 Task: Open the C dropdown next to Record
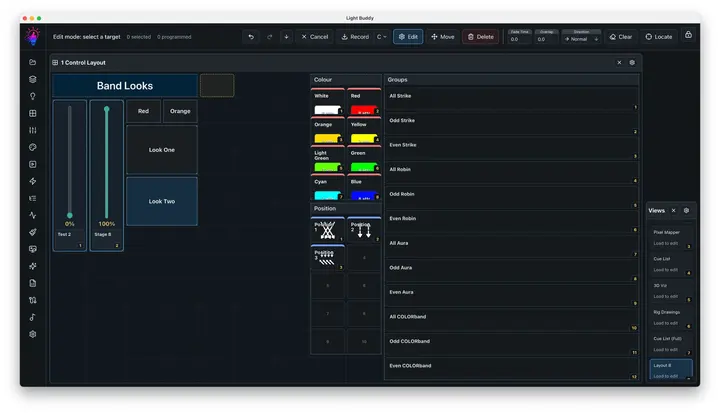[382, 37]
